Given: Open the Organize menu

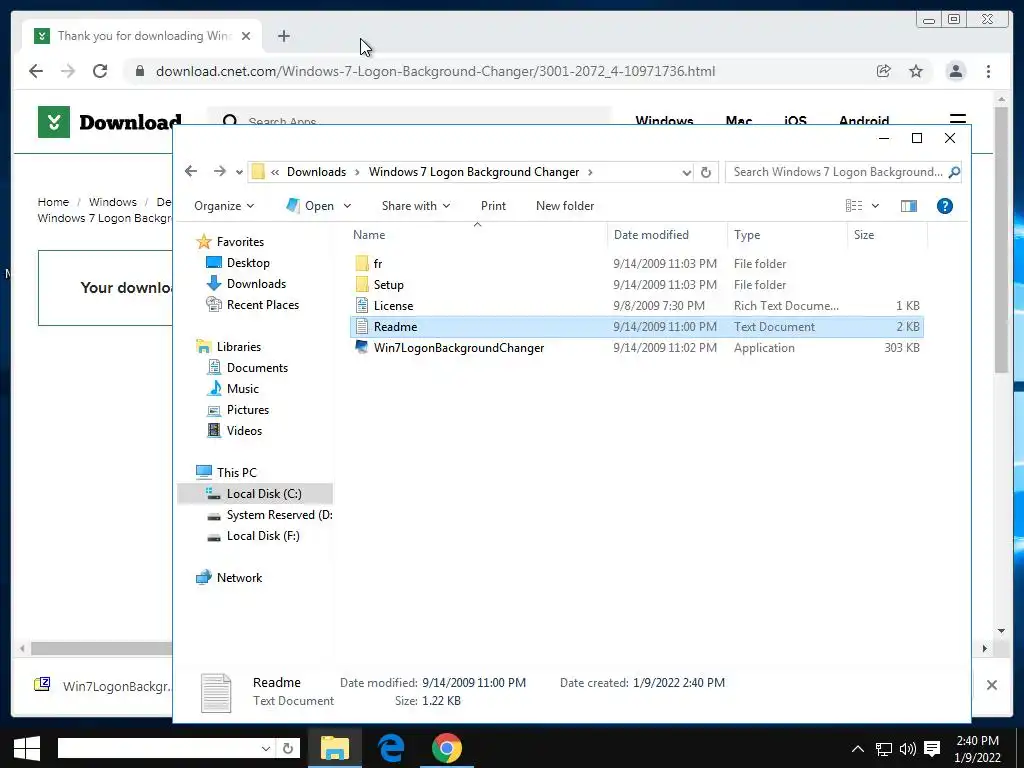Looking at the screenshot, I should click(x=224, y=206).
